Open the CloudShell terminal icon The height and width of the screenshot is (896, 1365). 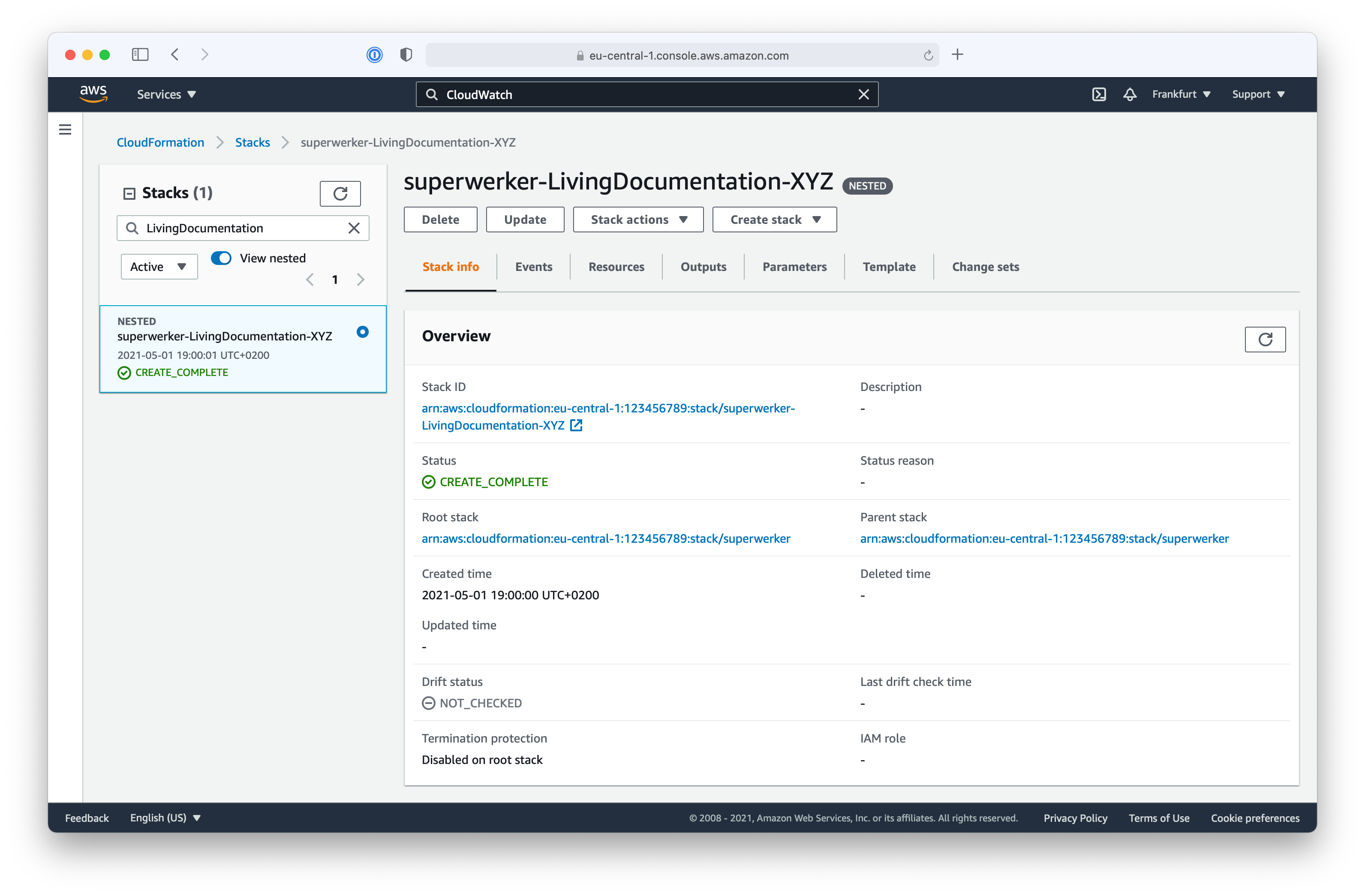point(1098,94)
